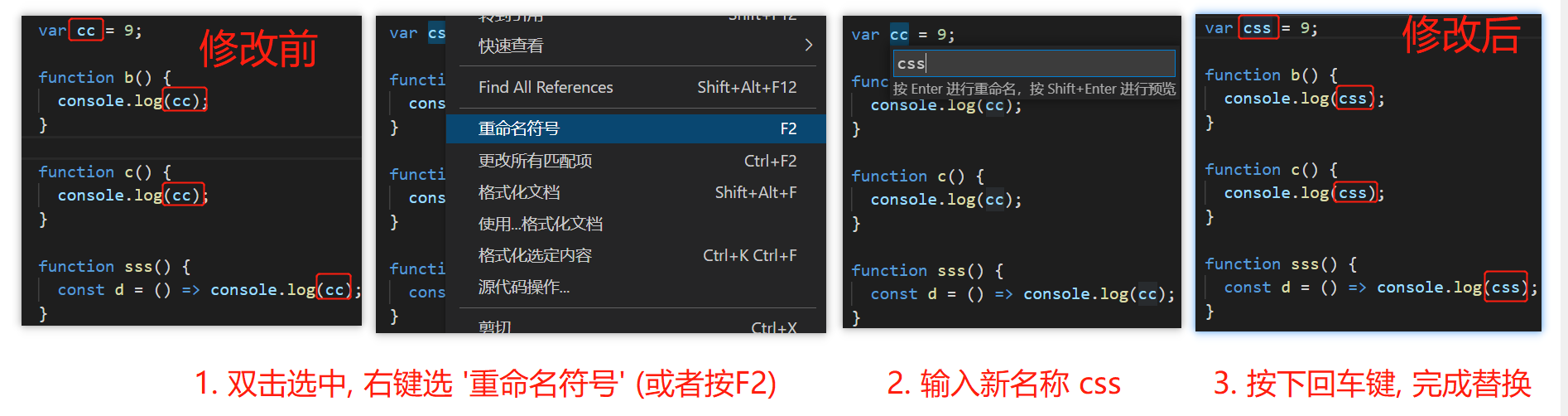Click renamed css variable declaration in 修改后 panel
Screen dimensions: 1568x416
tap(1258, 28)
